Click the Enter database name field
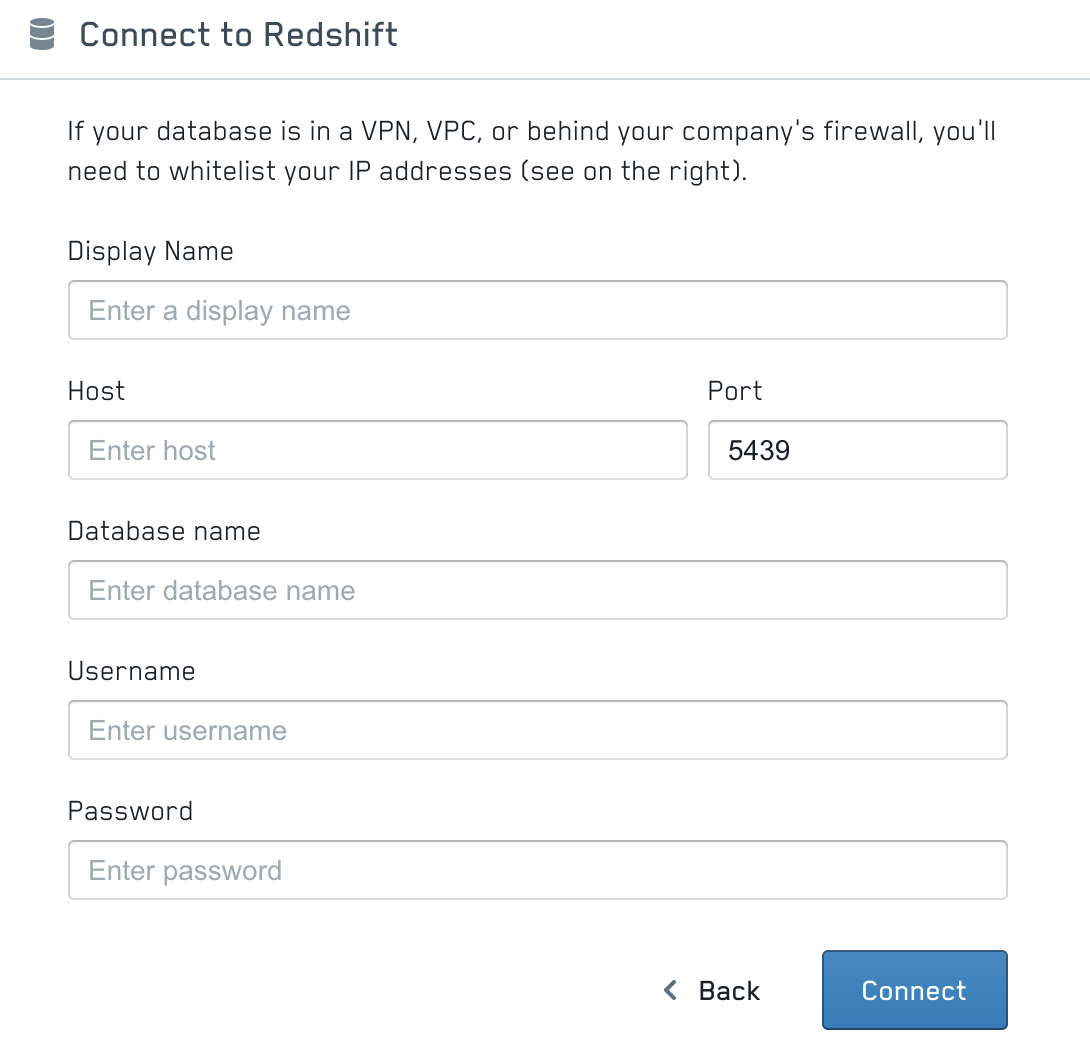Screen dimensions: 1090x1050 [537, 590]
